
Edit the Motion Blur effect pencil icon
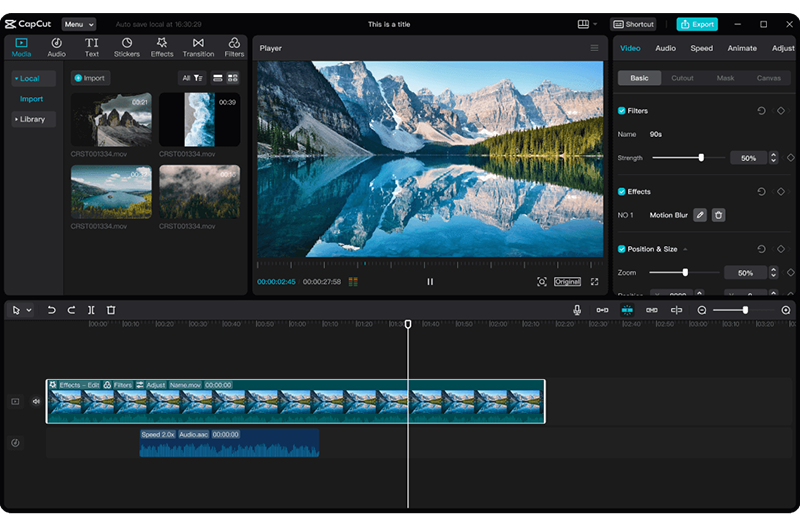pyautogui.click(x=700, y=215)
